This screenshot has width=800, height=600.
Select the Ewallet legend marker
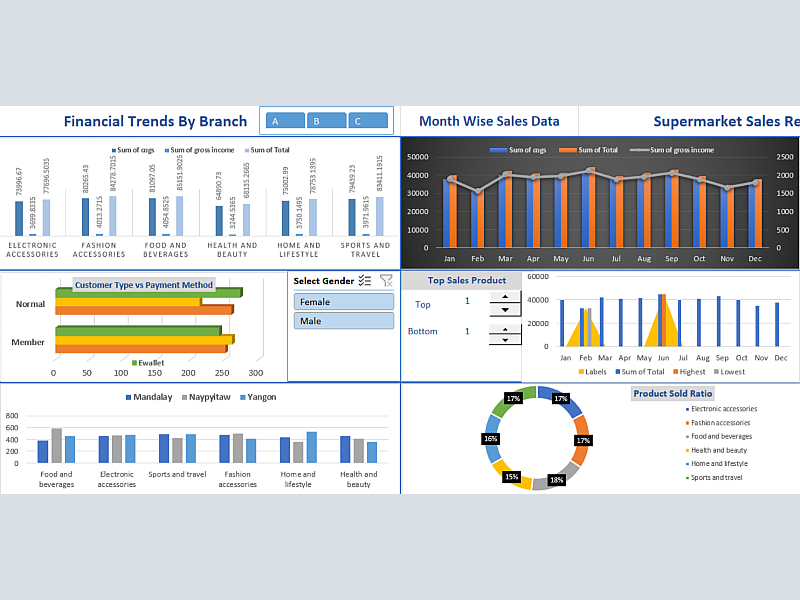pyautogui.click(x=135, y=363)
